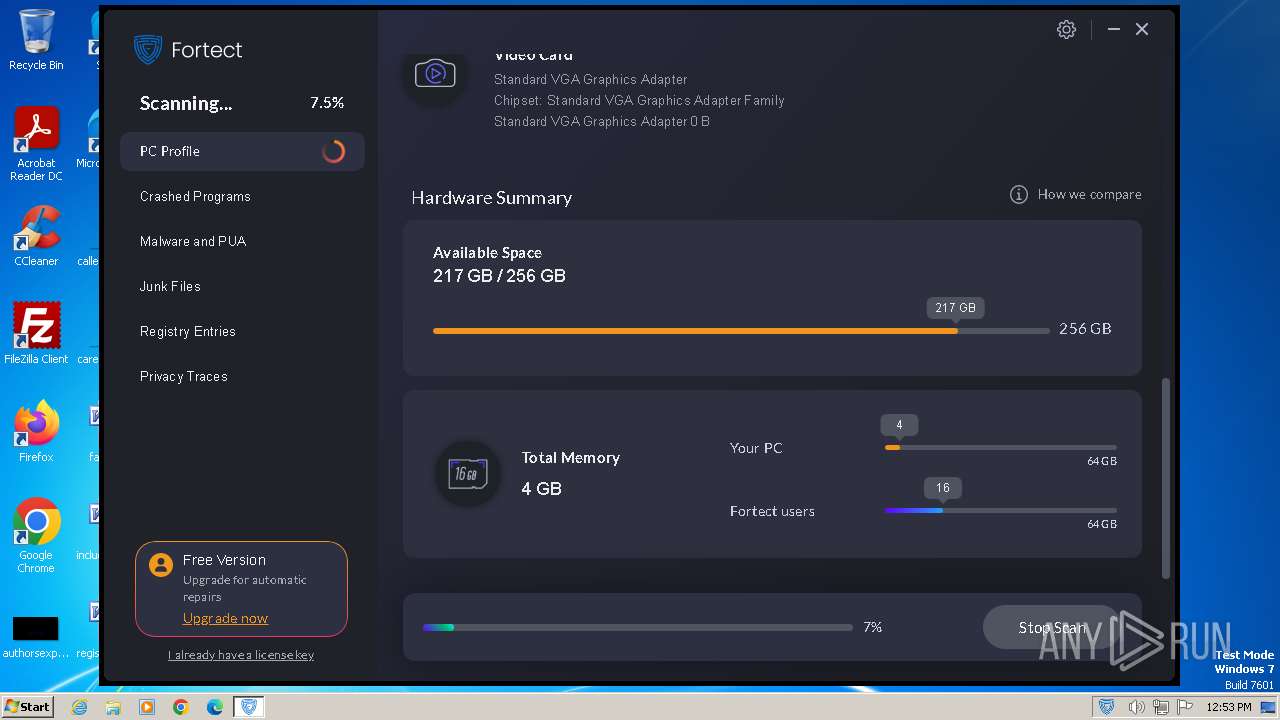This screenshot has height=720, width=1280.
Task: Open Microsoft Edge from the taskbar
Action: pos(215,707)
